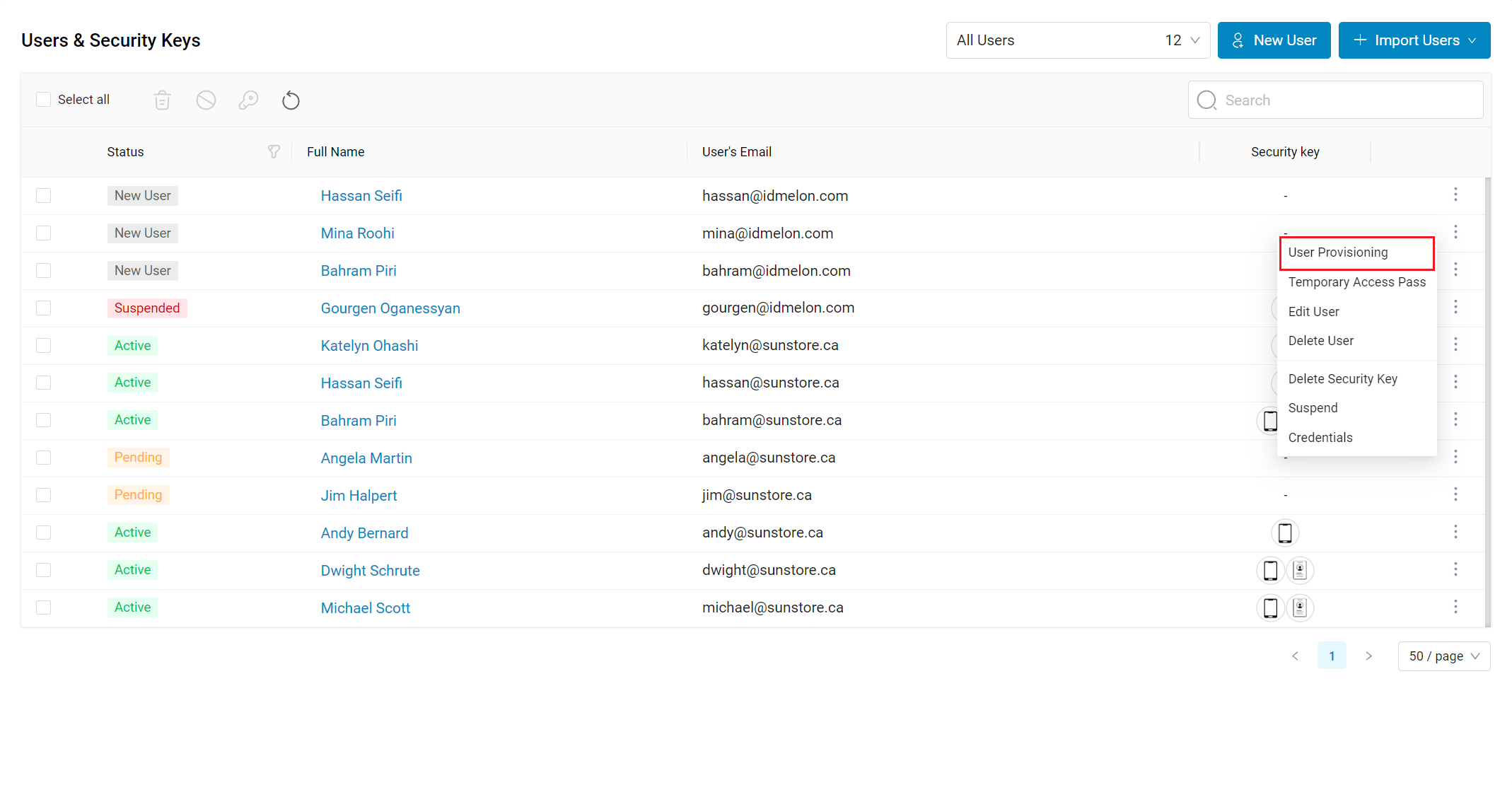Open the three-dot menu for Gourgen Oganessyan
This screenshot has height=785, width=1512.
(1455, 307)
